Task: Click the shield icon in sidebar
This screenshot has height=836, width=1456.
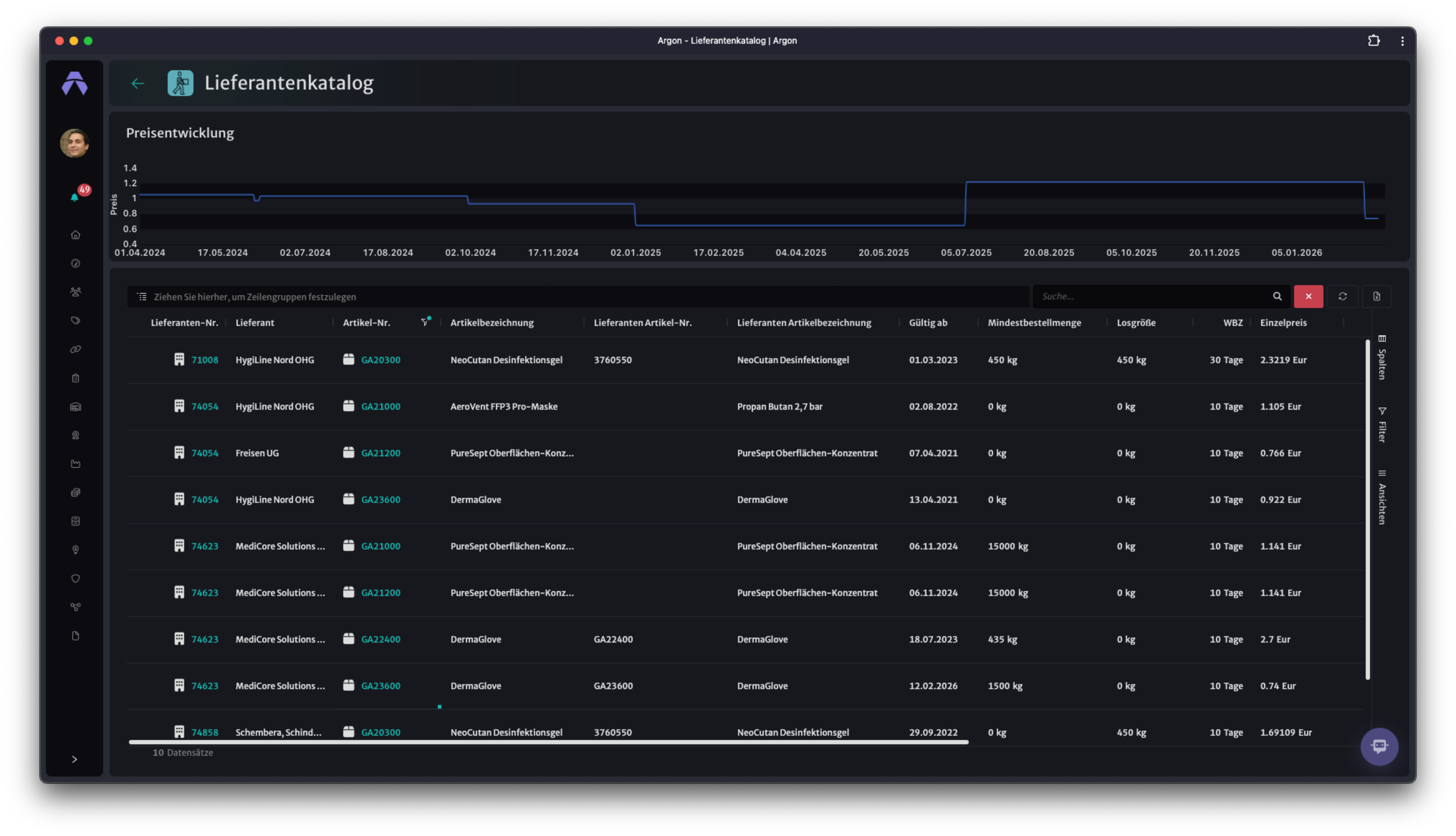Action: click(75, 579)
